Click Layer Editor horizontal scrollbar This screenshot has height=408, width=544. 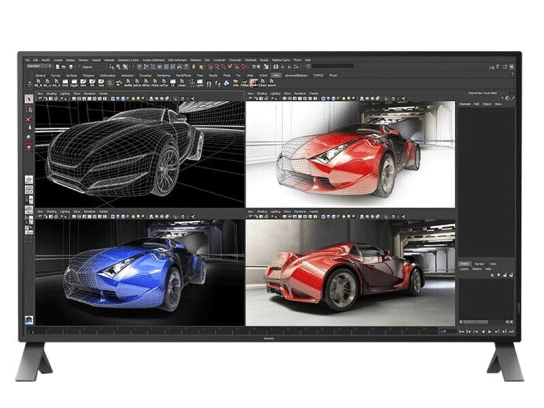(x=486, y=322)
